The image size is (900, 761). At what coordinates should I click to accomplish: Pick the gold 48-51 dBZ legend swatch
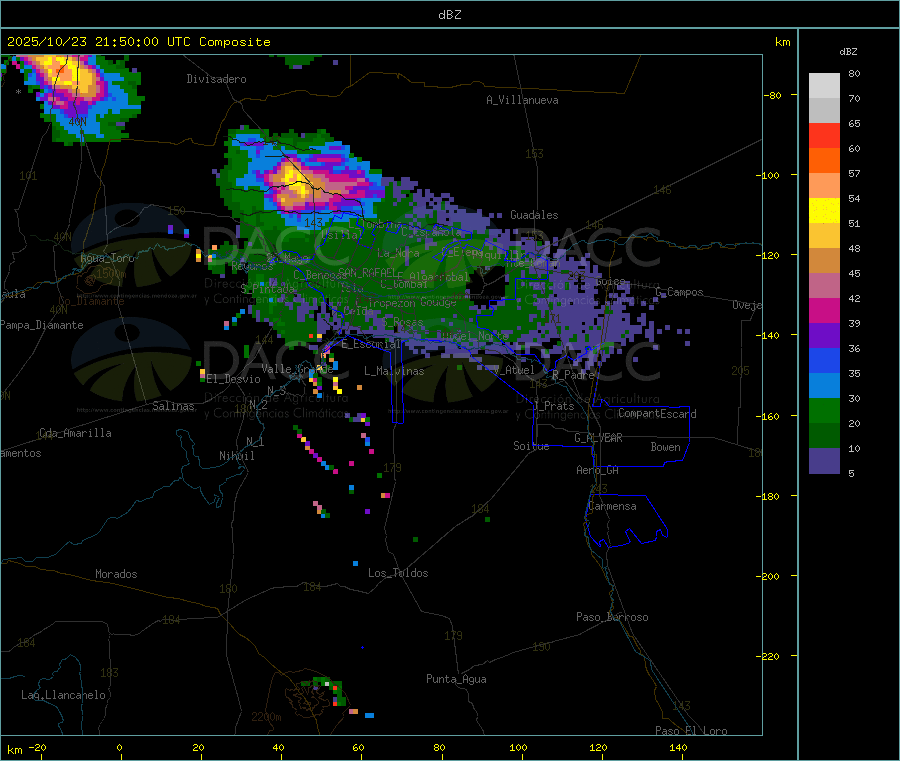tap(824, 235)
